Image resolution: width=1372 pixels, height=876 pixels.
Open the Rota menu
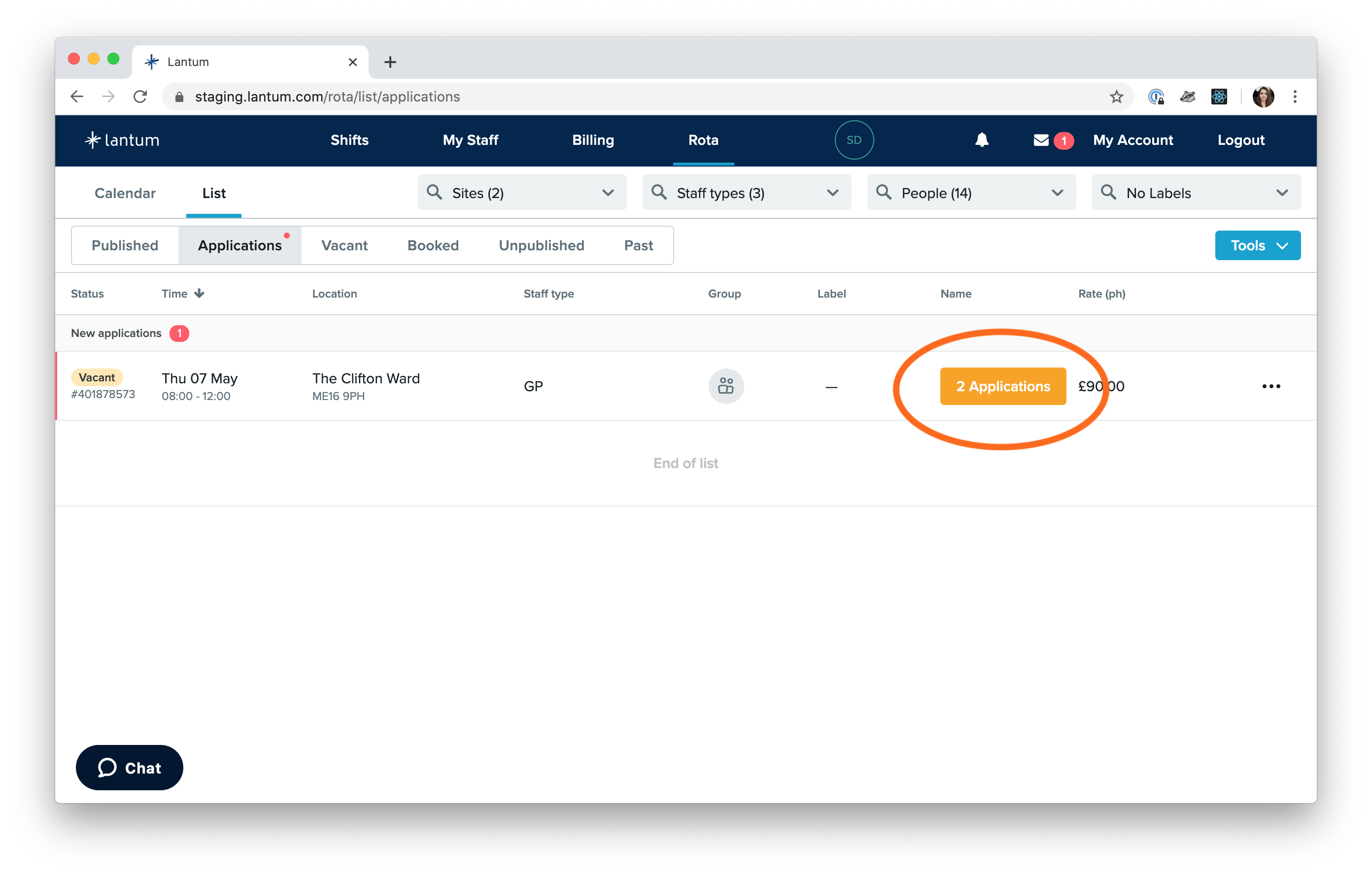pyautogui.click(x=703, y=140)
